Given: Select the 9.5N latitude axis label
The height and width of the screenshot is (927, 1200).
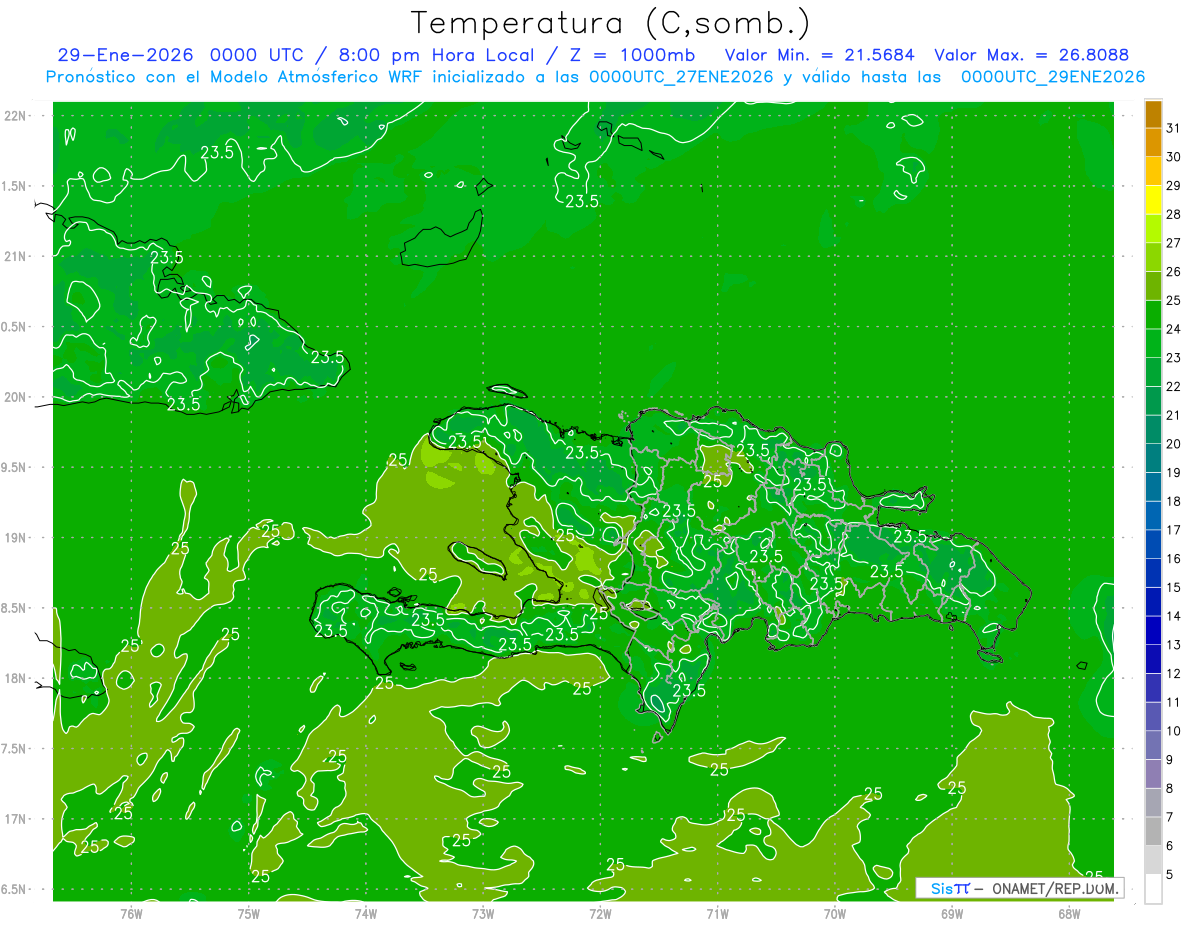Looking at the screenshot, I should point(15,467).
